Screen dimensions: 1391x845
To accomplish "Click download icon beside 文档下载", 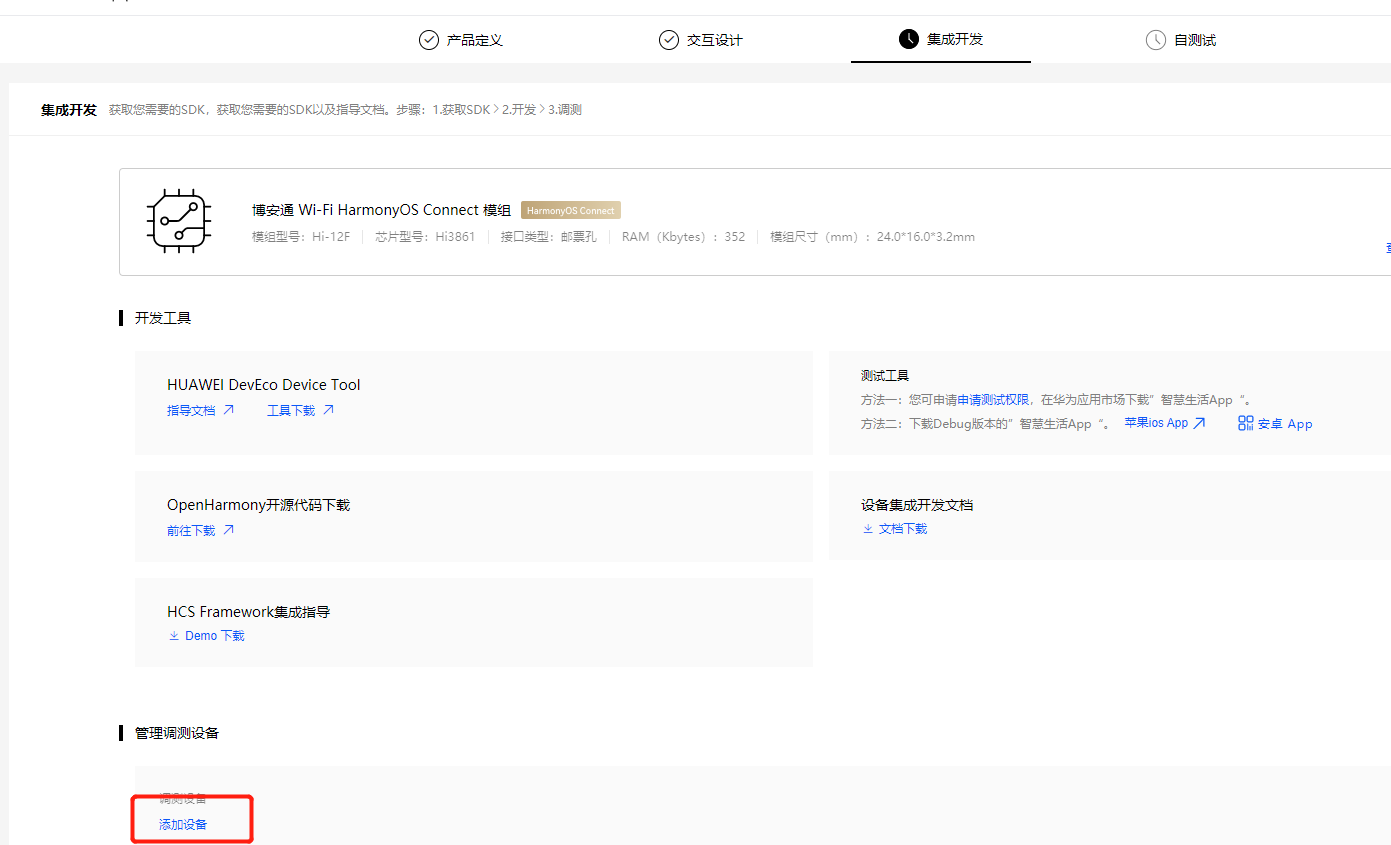I will (x=868, y=528).
